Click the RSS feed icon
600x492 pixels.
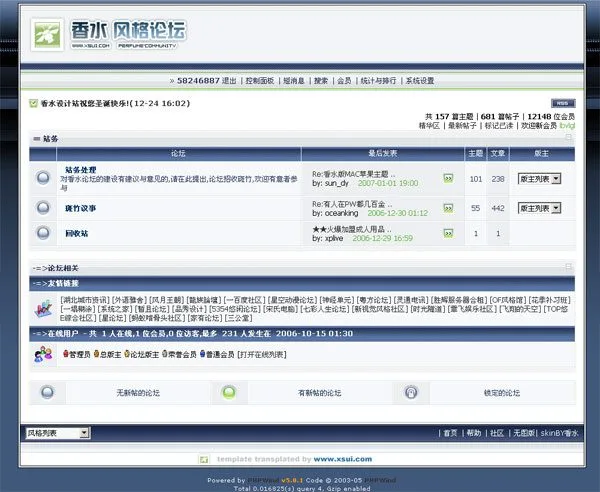563,103
